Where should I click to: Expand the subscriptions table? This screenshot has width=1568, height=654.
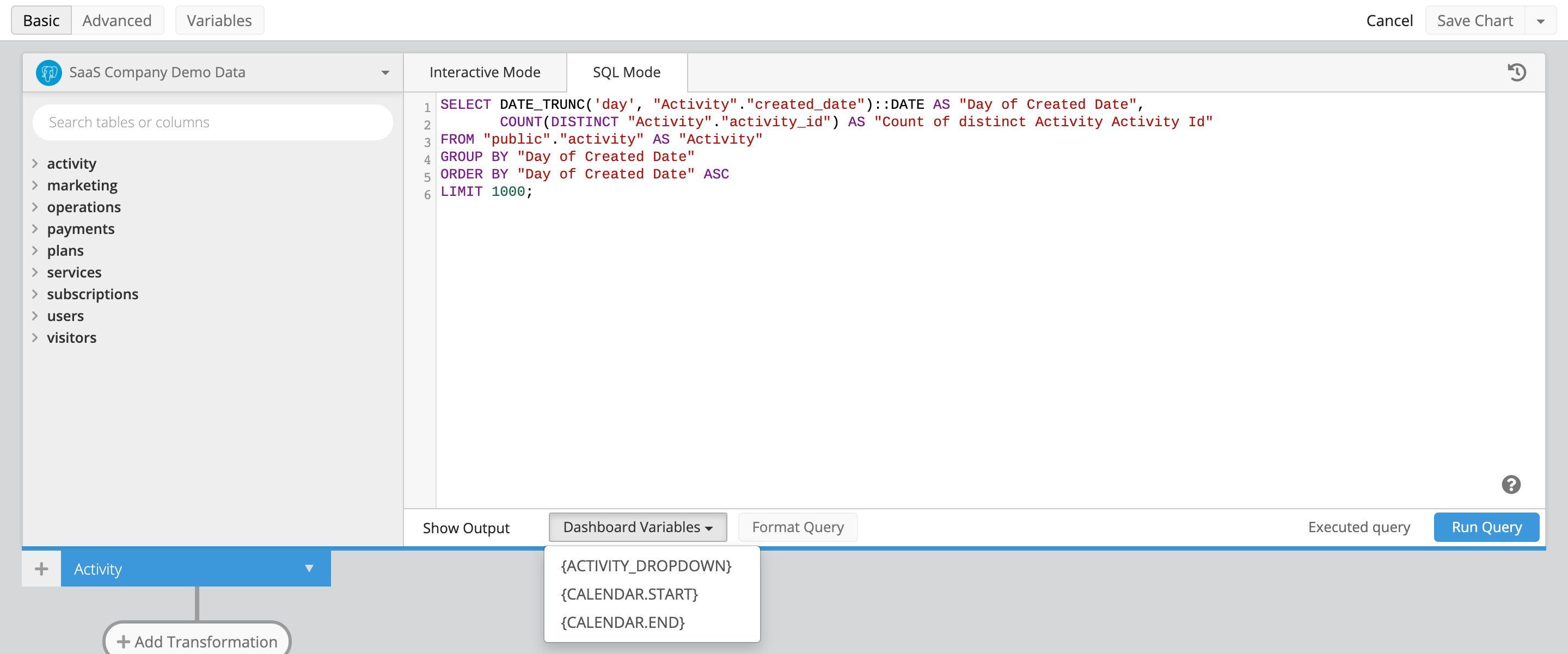click(x=35, y=294)
